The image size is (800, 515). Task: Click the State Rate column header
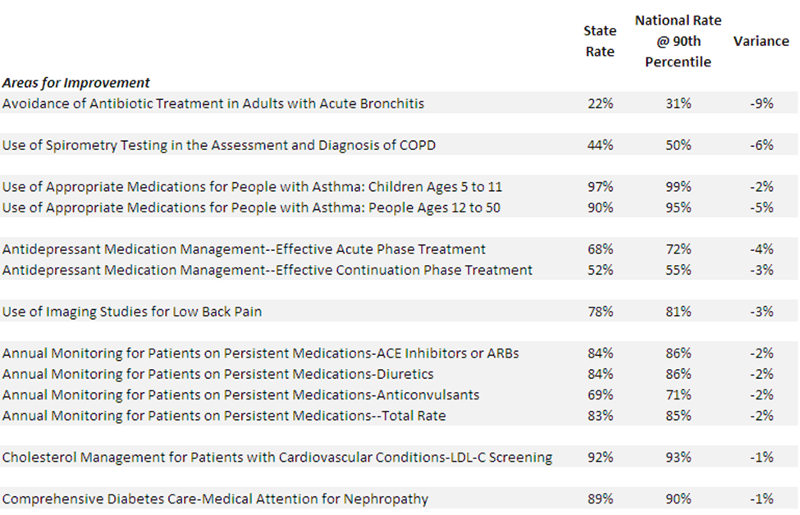coord(600,41)
